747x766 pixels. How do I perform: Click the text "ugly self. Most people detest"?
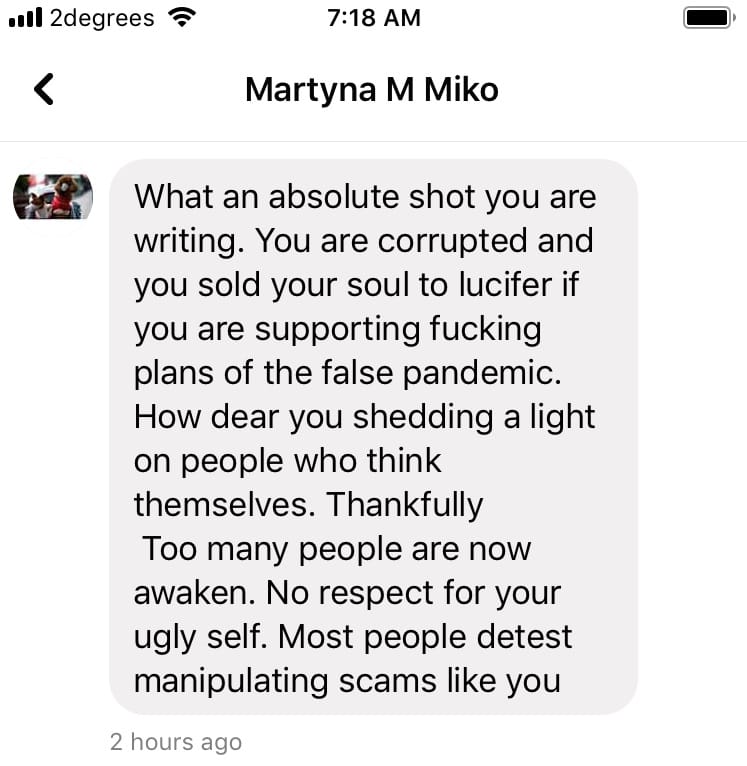(x=353, y=638)
